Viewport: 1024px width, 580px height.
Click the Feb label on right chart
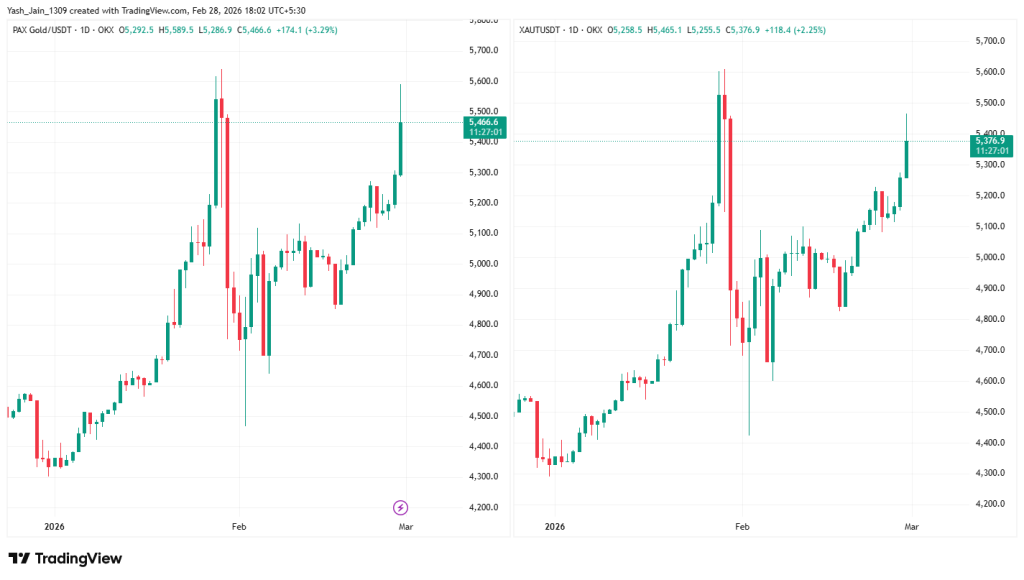pos(741,526)
